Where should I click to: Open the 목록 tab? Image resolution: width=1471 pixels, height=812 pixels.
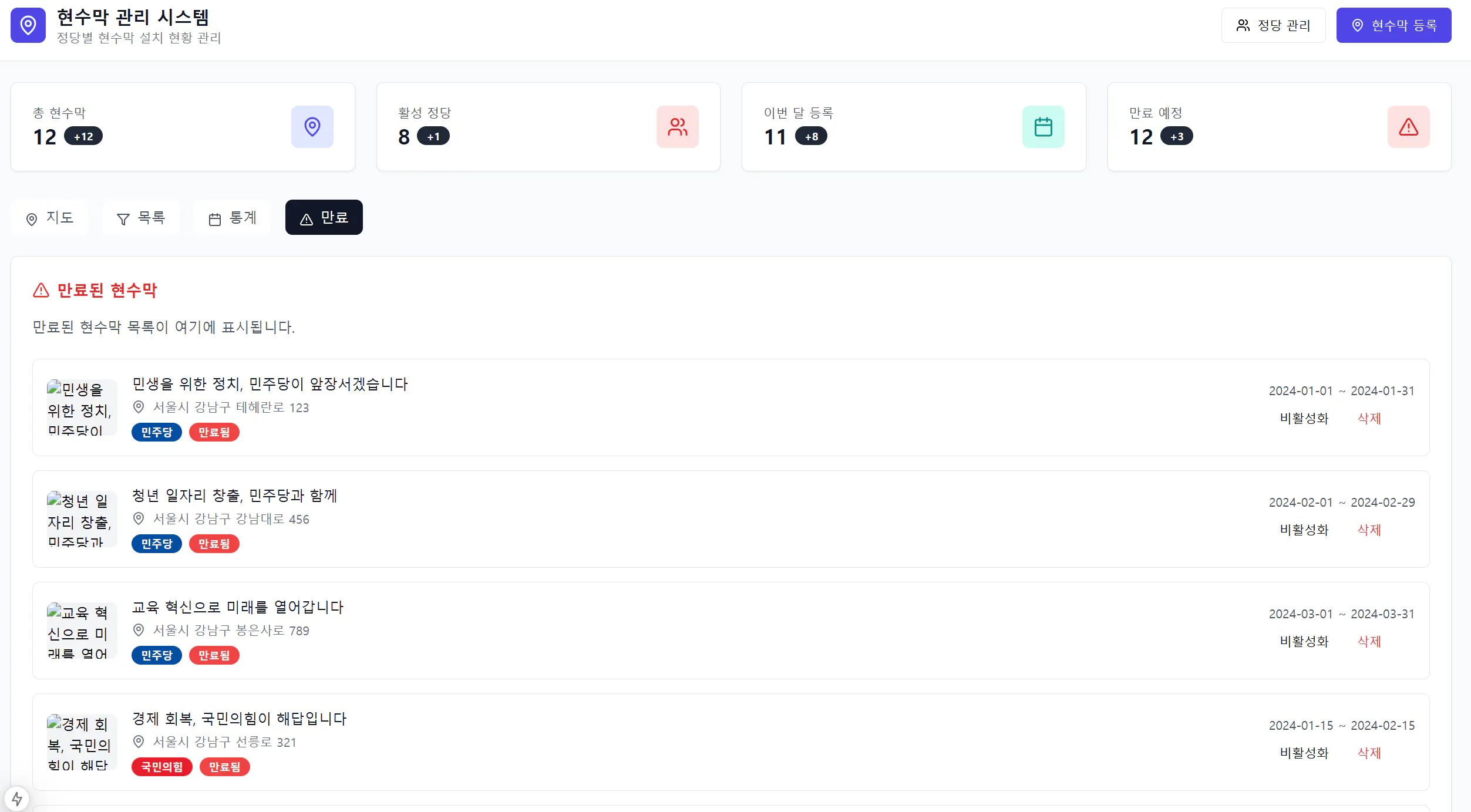[x=141, y=218]
